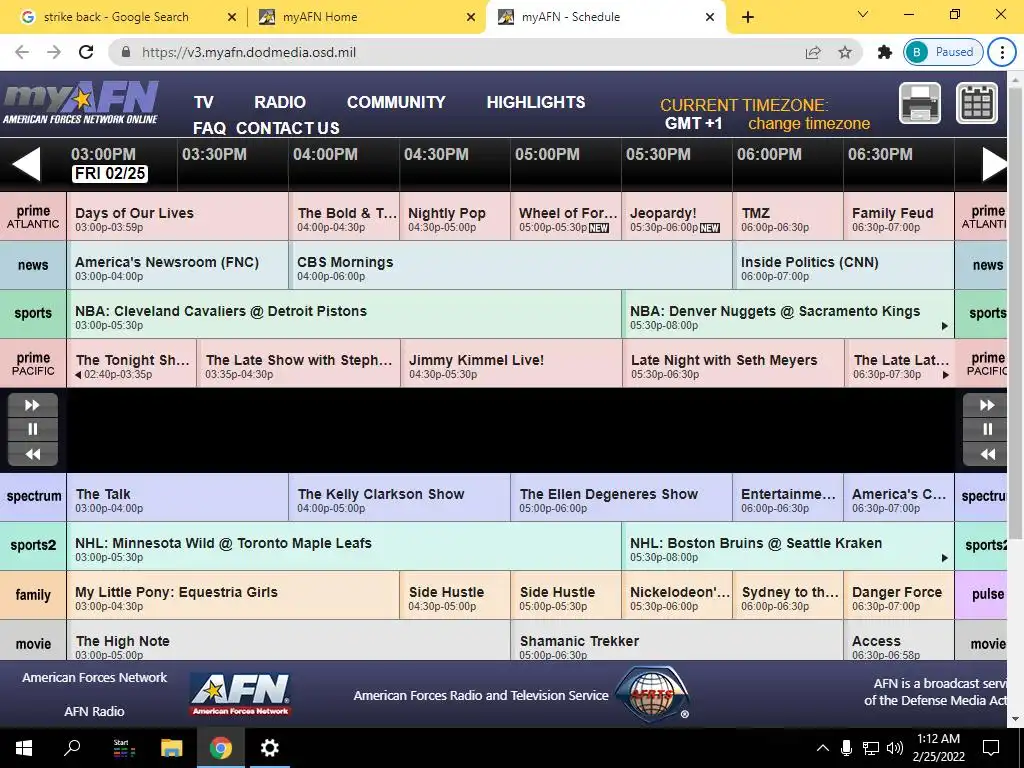Click the myAFN logo
The height and width of the screenshot is (768, 1024).
[80, 103]
